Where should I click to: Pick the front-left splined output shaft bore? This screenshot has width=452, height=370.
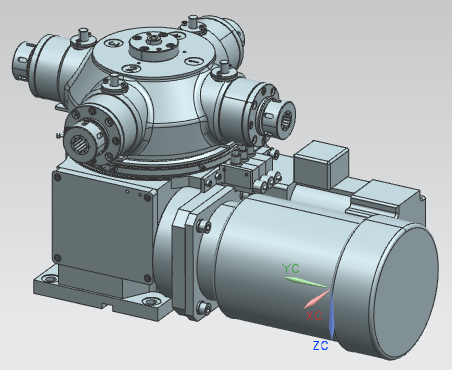click(x=79, y=144)
